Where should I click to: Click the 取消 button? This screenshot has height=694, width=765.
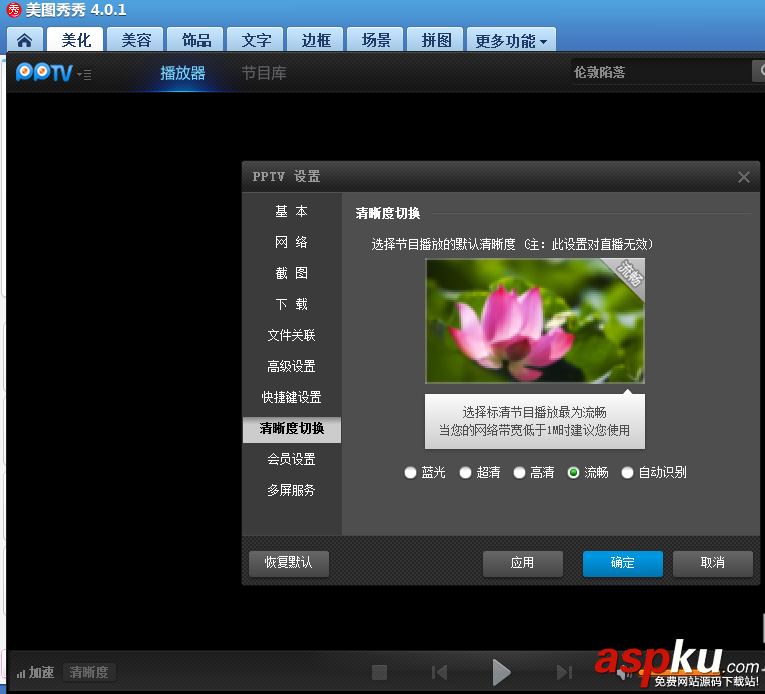[x=713, y=563]
